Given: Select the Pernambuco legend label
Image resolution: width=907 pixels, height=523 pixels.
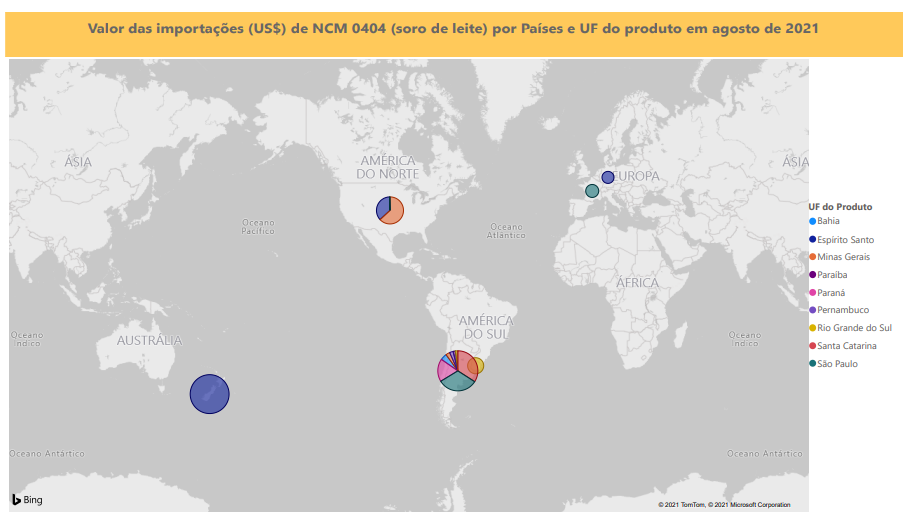Looking at the screenshot, I should click(x=843, y=310).
